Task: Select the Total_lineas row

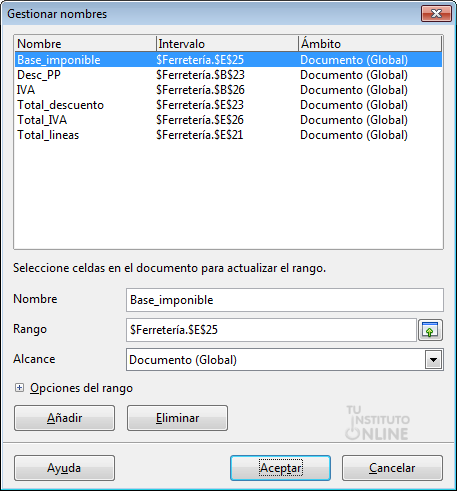Action: click(228, 135)
